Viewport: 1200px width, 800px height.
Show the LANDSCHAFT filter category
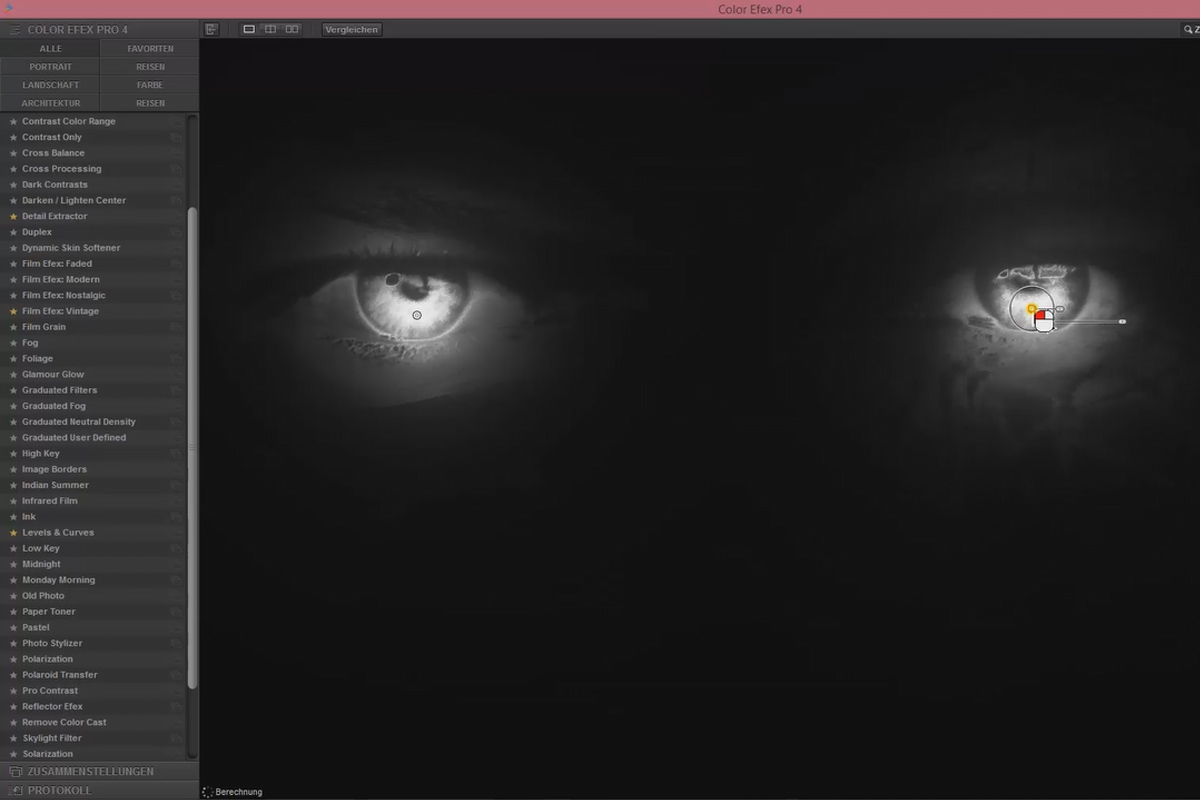tap(50, 85)
